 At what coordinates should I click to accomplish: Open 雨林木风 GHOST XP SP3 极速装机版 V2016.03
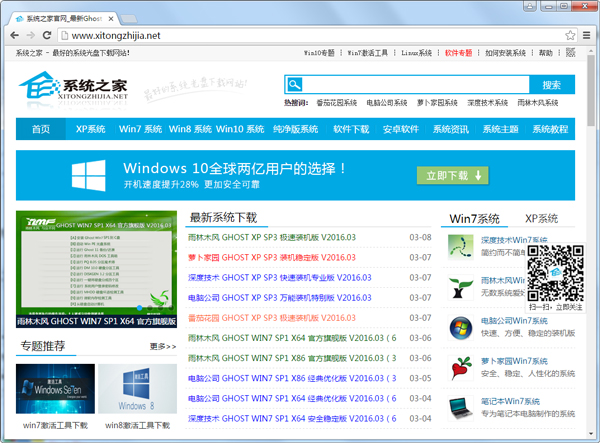272,238
